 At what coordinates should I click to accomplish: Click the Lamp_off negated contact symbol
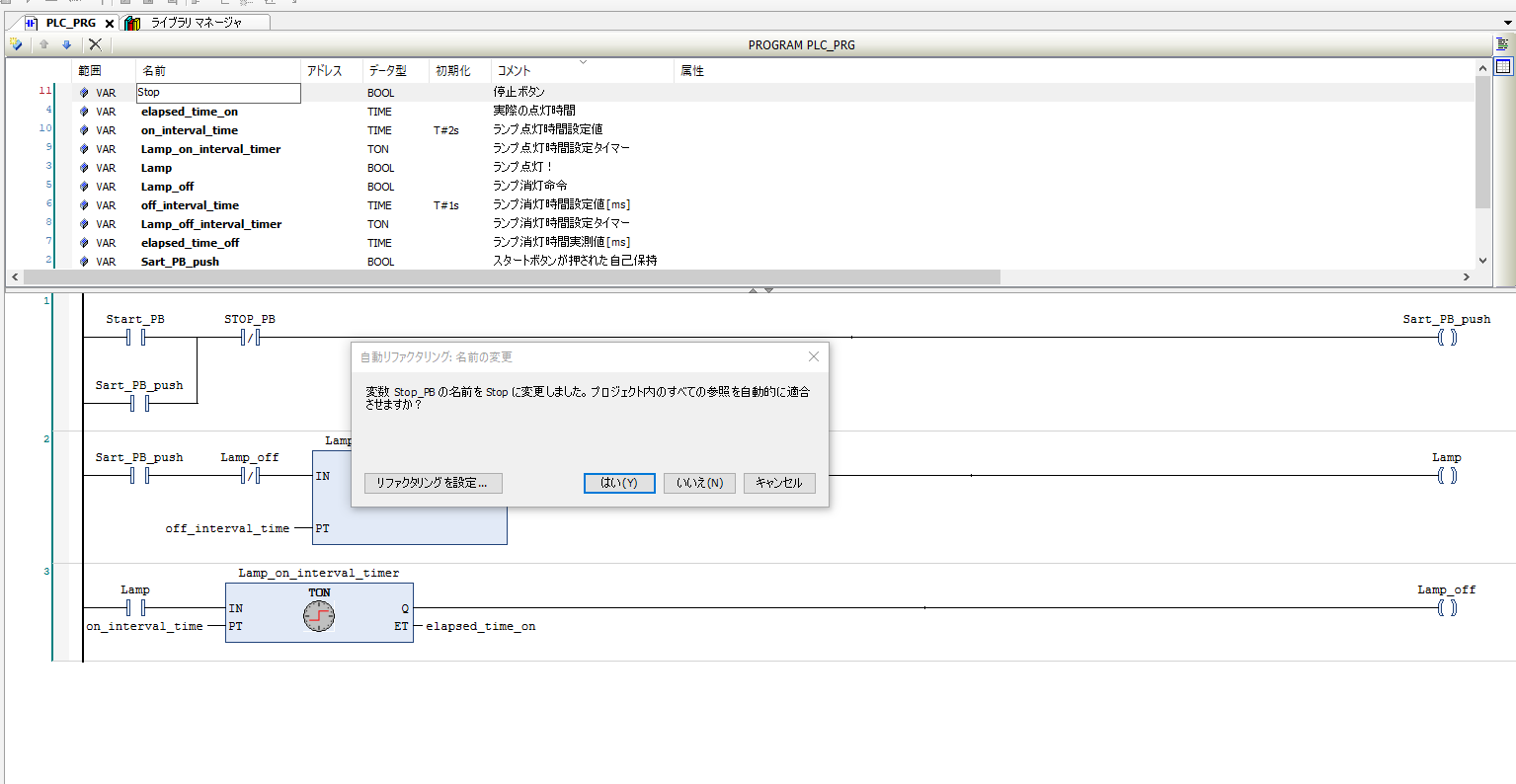pyautogui.click(x=250, y=476)
